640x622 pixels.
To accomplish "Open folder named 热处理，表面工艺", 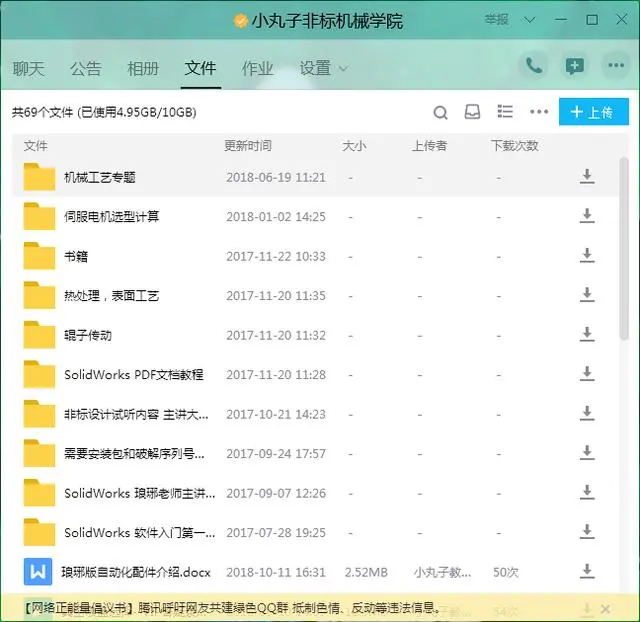I will (111, 295).
